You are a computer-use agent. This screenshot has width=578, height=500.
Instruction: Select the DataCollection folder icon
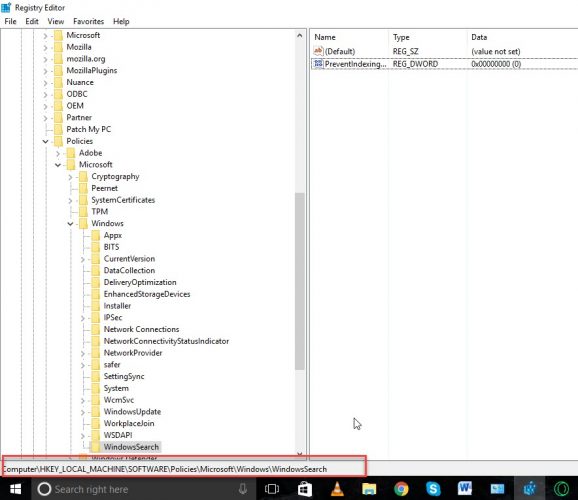coord(95,271)
